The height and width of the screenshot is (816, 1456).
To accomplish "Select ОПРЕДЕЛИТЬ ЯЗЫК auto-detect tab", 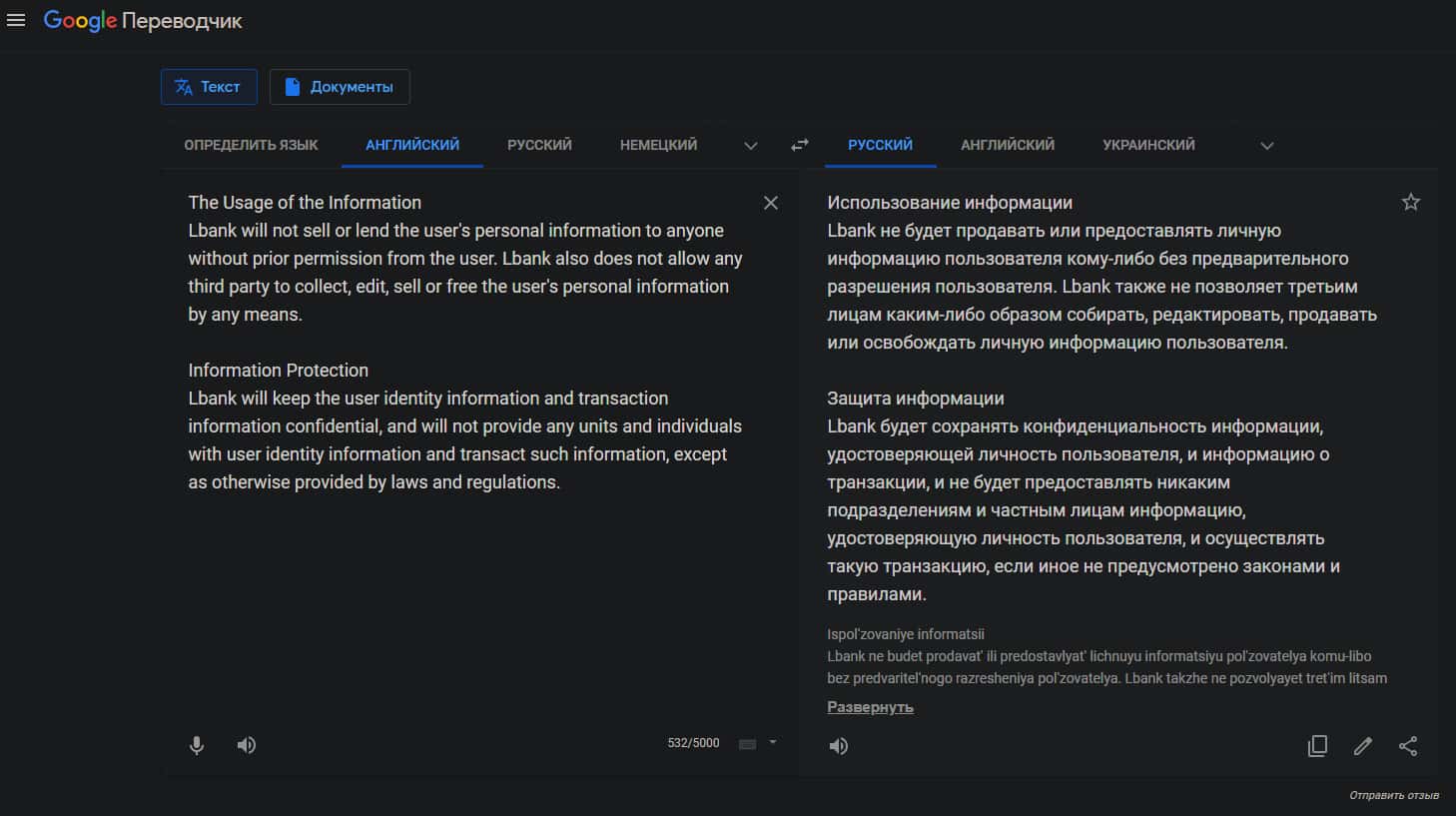I will point(251,145).
